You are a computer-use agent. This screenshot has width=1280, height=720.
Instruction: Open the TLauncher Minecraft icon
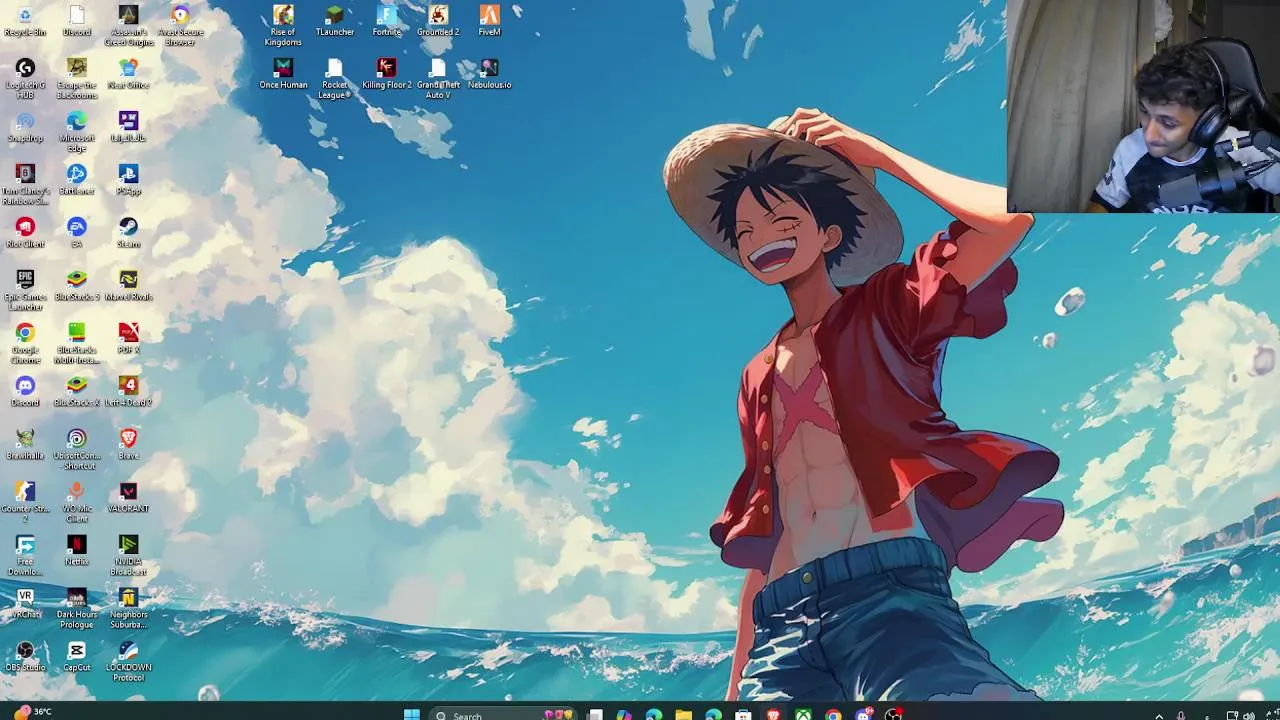click(335, 21)
